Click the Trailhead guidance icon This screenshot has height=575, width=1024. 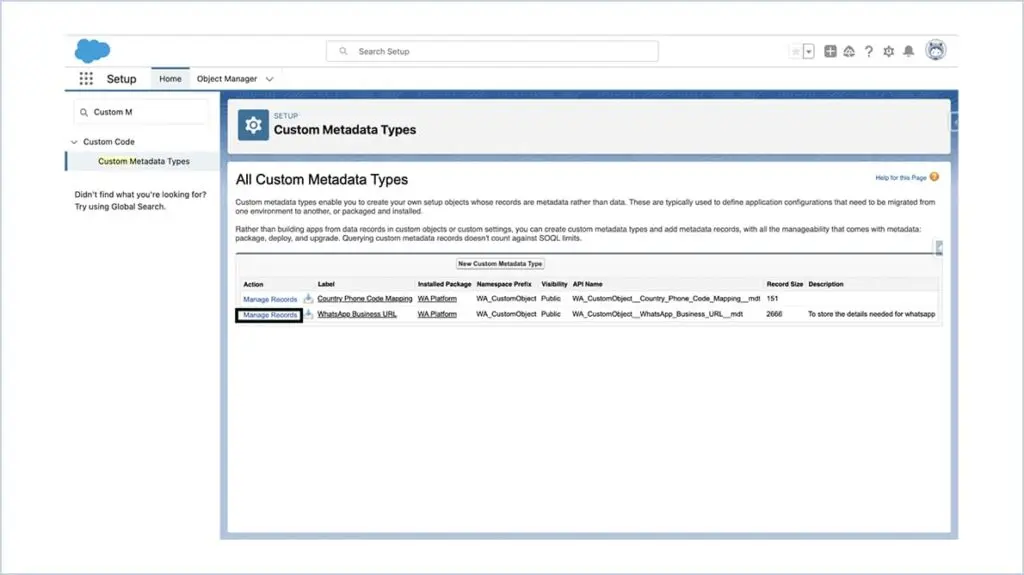click(849, 51)
